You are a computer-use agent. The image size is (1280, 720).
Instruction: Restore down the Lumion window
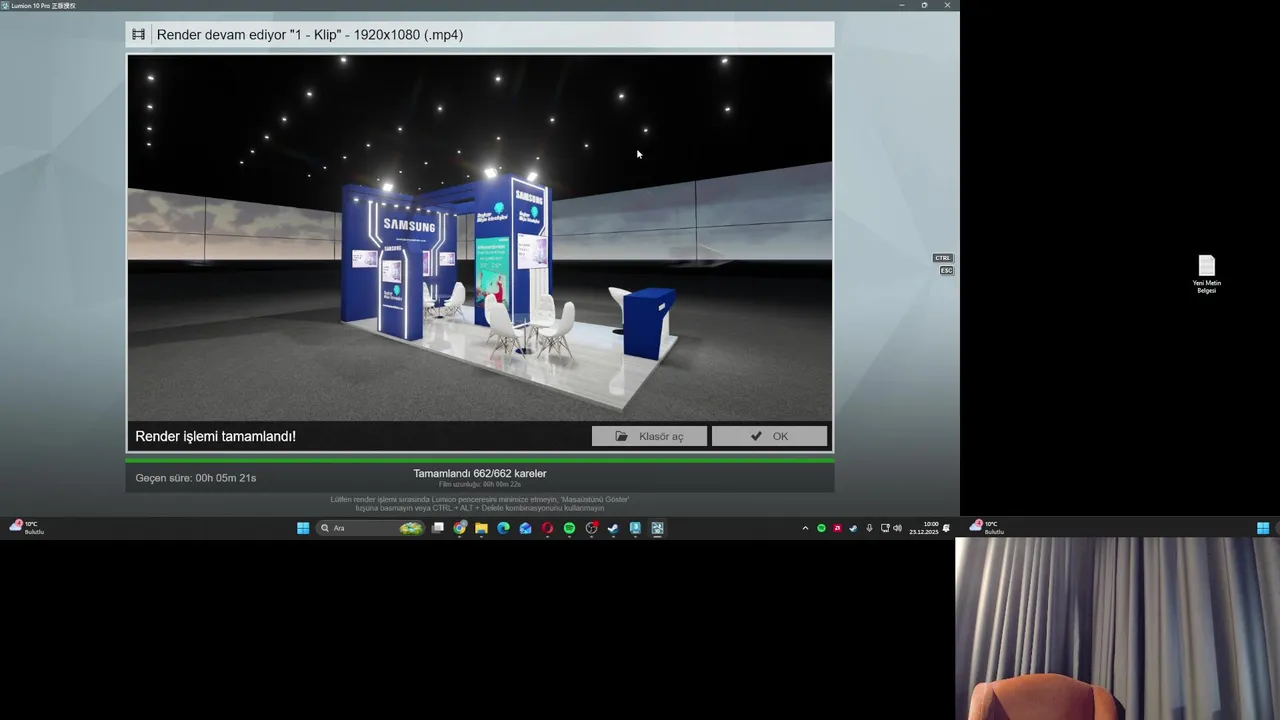click(x=924, y=5)
